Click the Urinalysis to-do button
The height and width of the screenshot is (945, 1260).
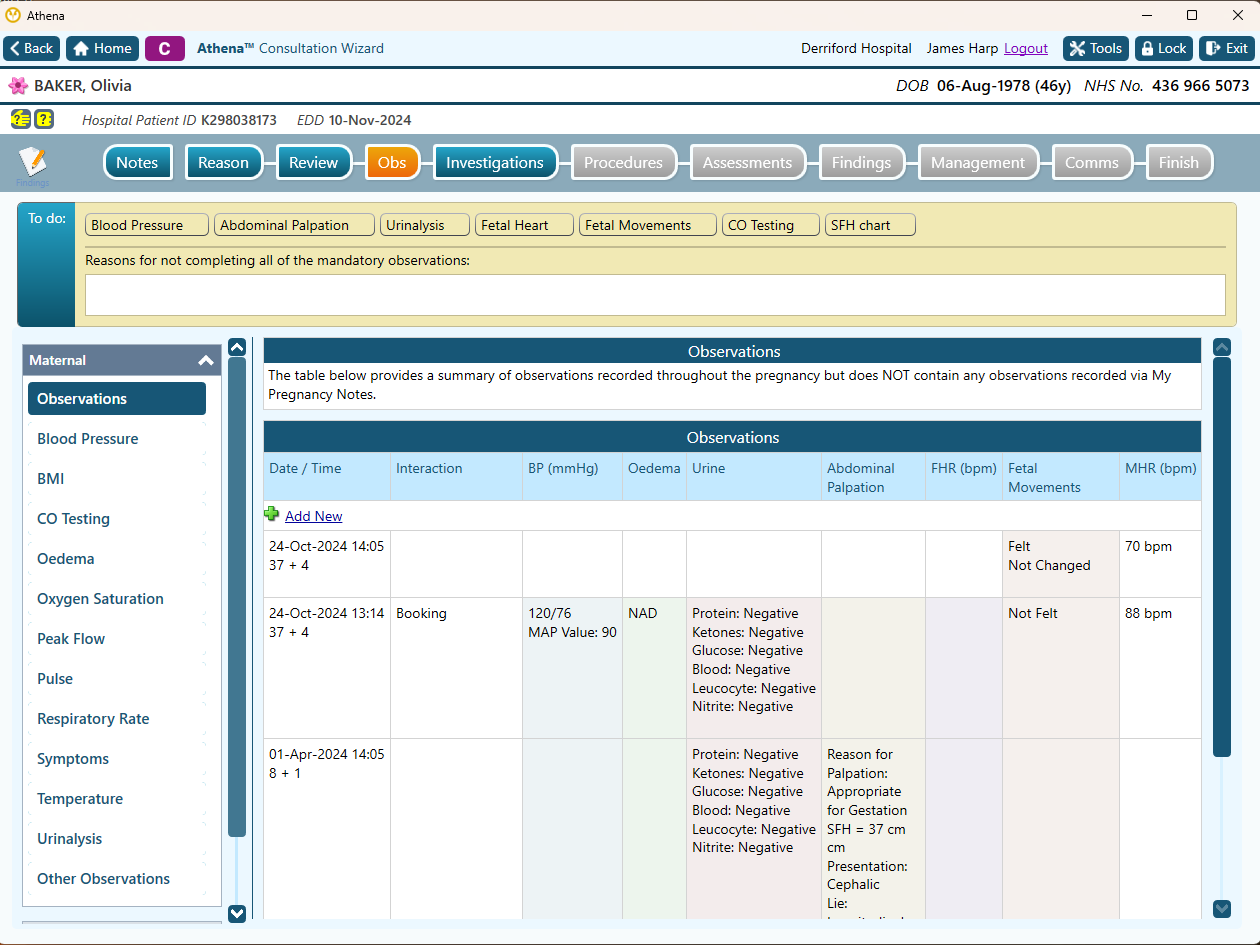(425, 225)
